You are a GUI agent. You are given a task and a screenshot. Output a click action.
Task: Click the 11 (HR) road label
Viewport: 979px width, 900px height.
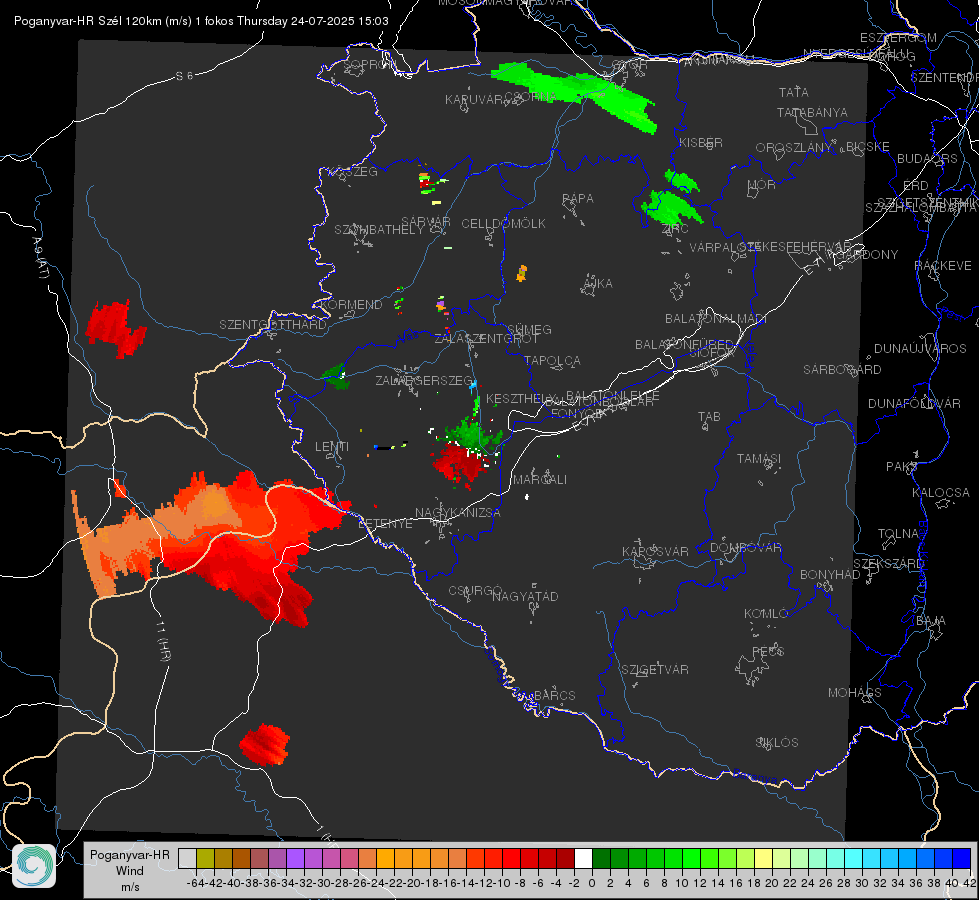tap(163, 642)
